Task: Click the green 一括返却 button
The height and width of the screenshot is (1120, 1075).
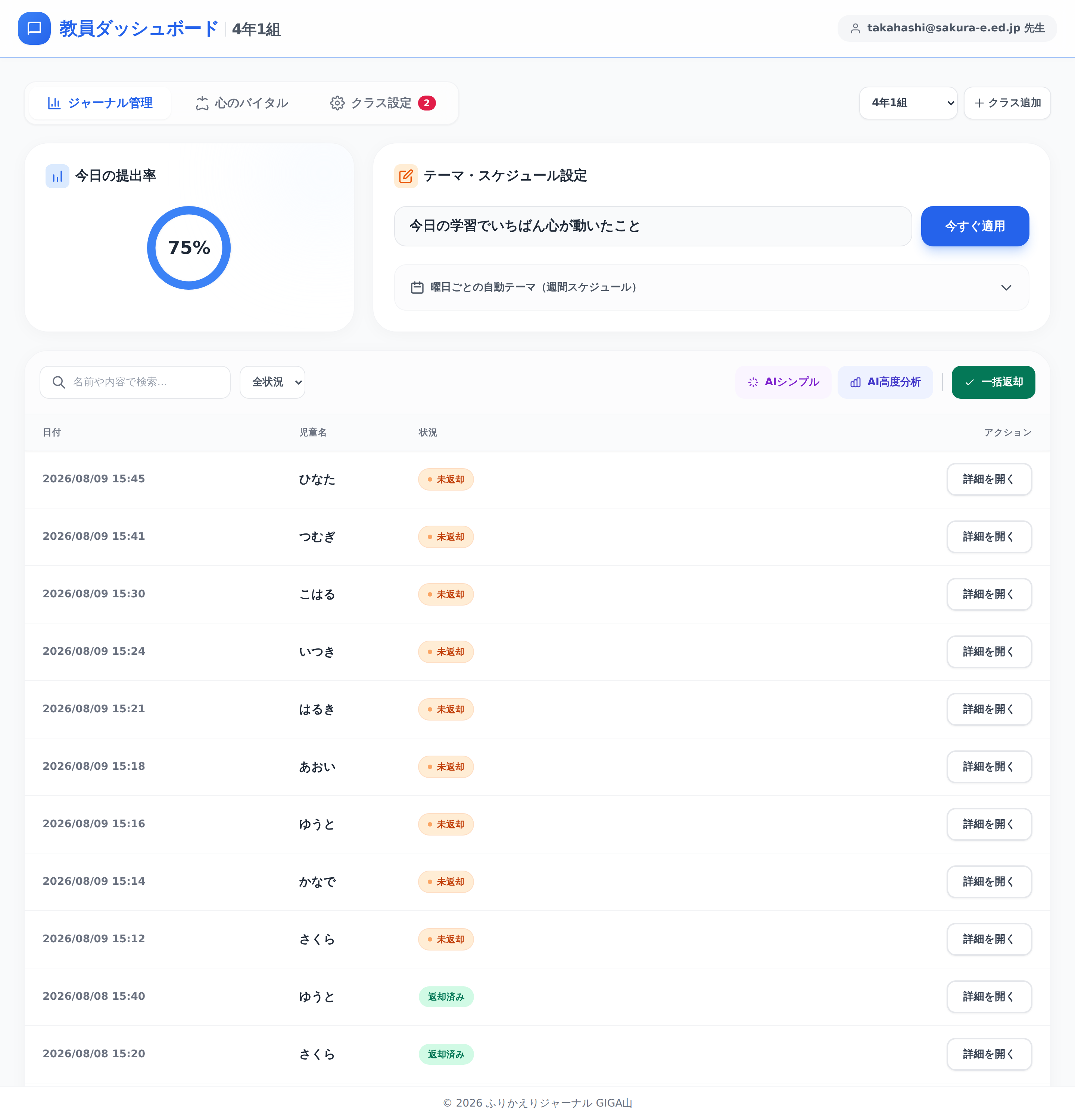Action: (x=993, y=382)
